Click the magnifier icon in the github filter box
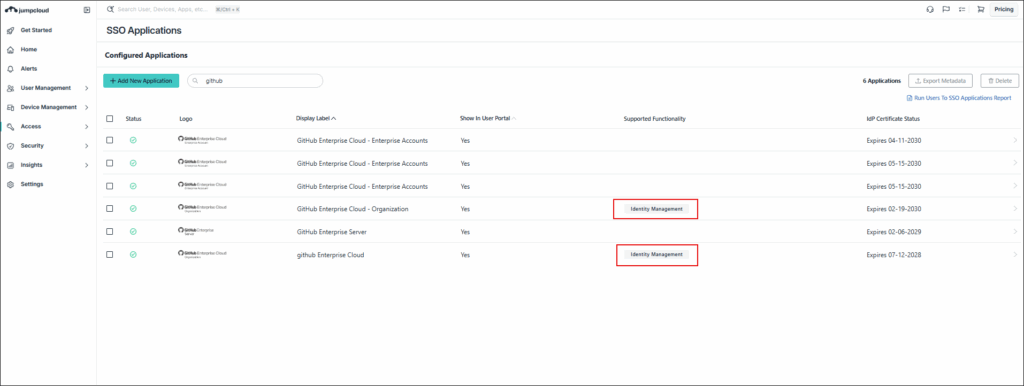 click(195, 81)
